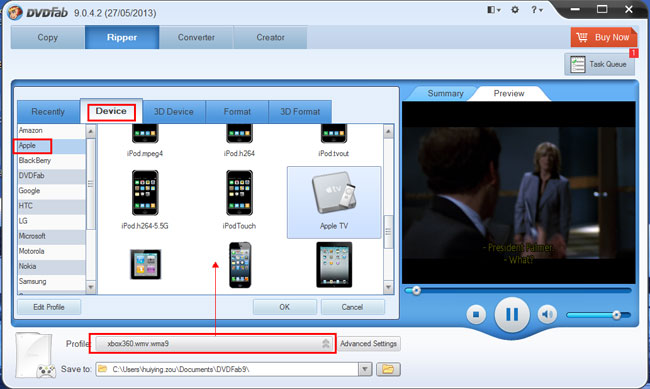Cancel the profile selection
The height and width of the screenshot is (389, 650).
click(352, 307)
